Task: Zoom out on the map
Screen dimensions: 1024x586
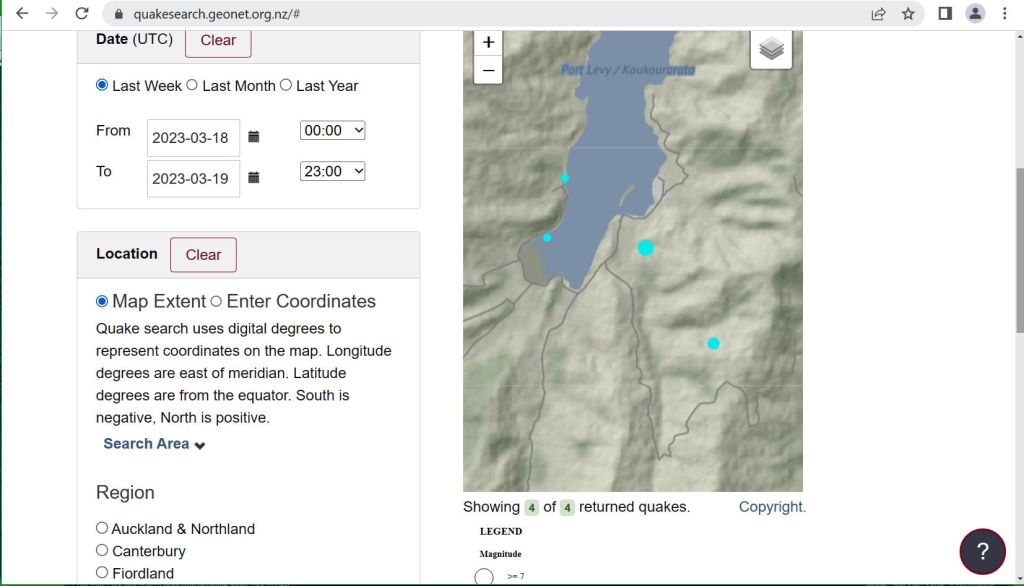Action: (488, 70)
